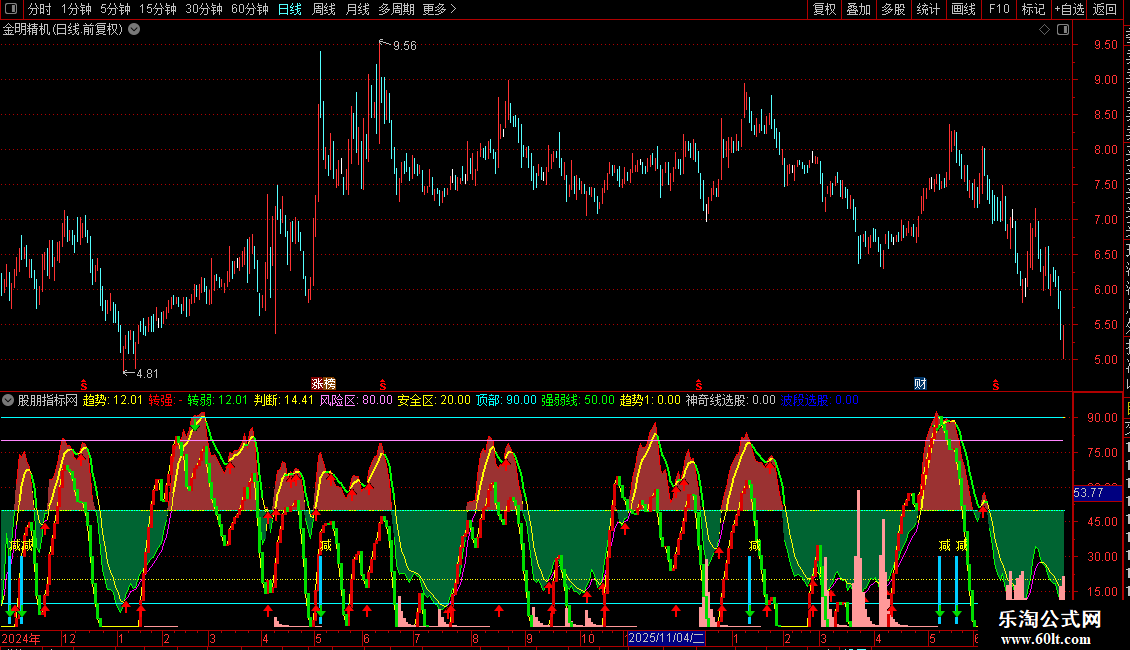Image resolution: width=1130 pixels, height=650 pixels.
Task: Click the 判断: 14.41 indicator value
Action: pos(284,400)
